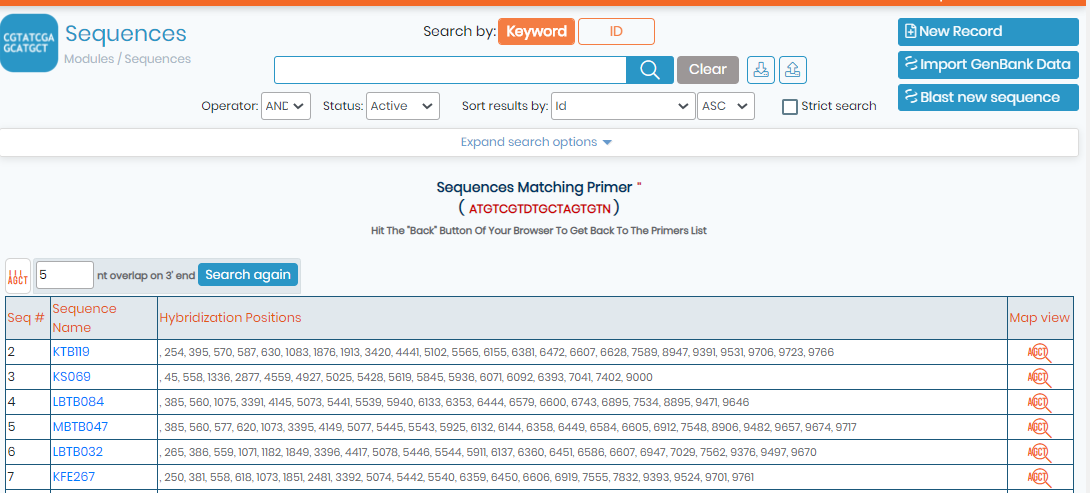Click the Sequences module logo icon
The width and height of the screenshot is (1090, 493).
point(29,43)
